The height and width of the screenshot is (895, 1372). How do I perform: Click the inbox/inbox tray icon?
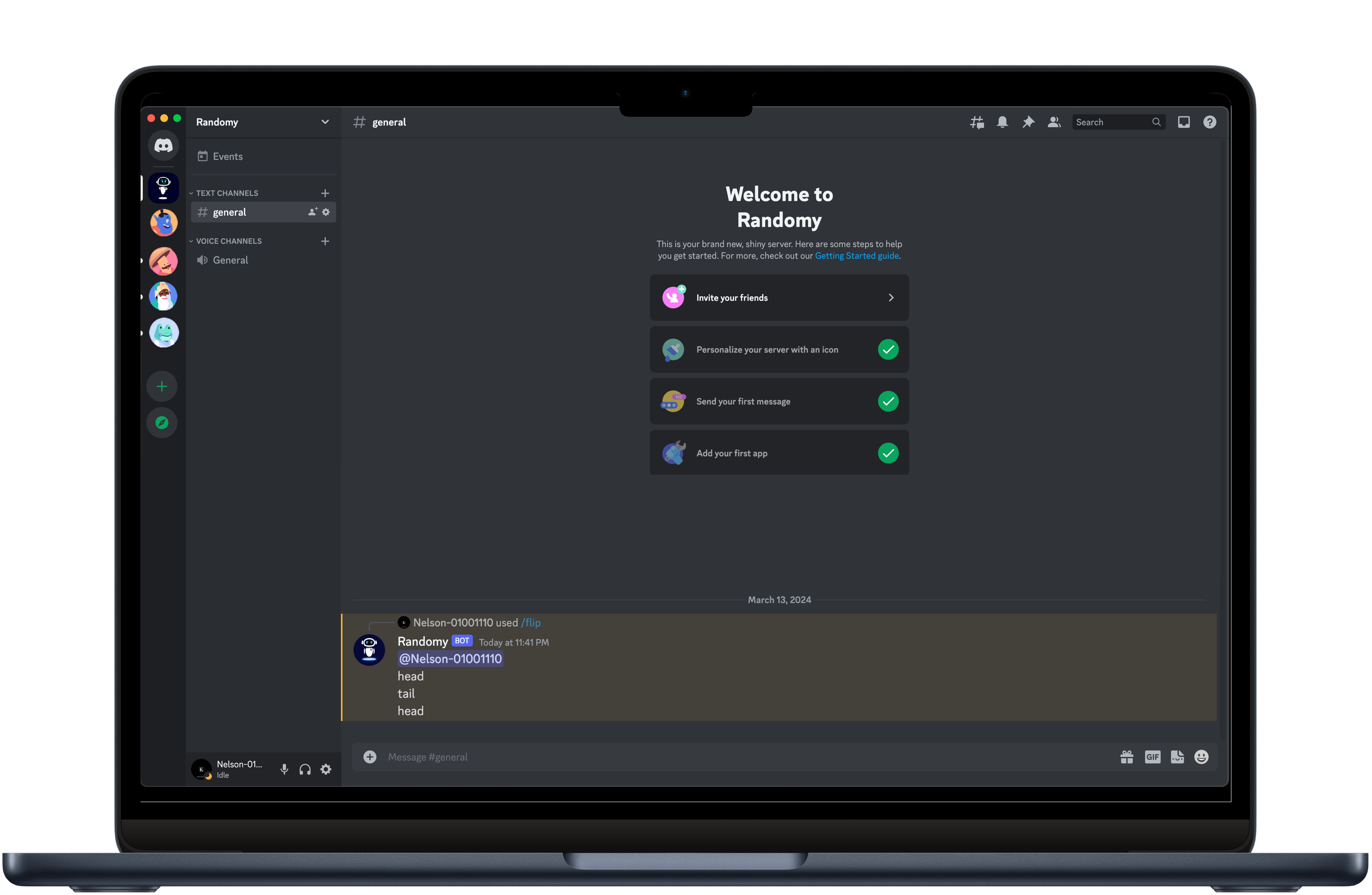1184,122
